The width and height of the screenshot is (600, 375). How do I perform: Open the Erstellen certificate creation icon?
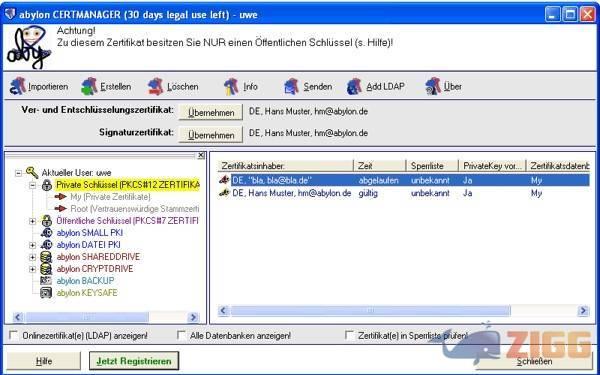point(90,86)
